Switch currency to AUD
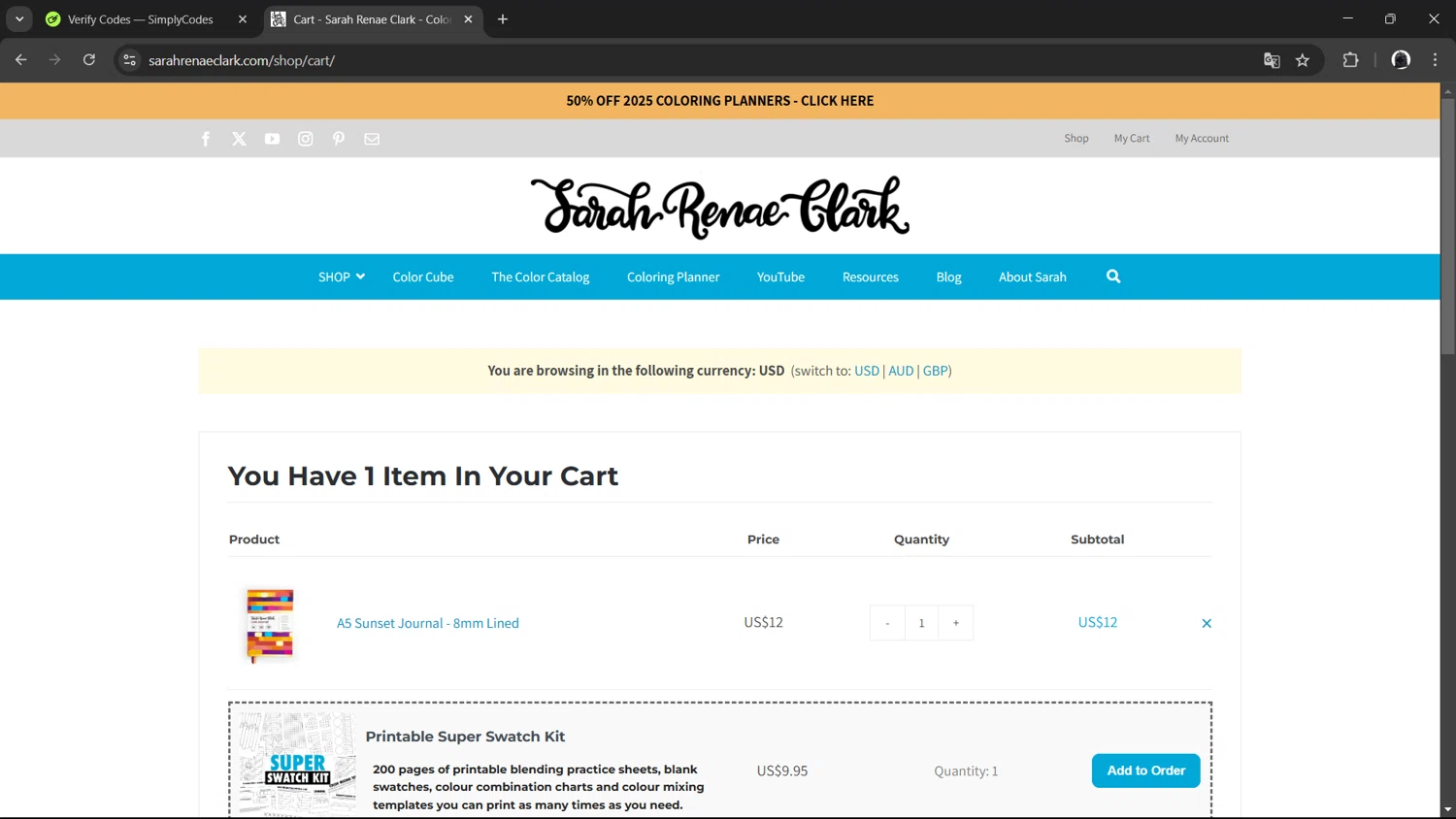The width and height of the screenshot is (1456, 819). pyautogui.click(x=901, y=371)
